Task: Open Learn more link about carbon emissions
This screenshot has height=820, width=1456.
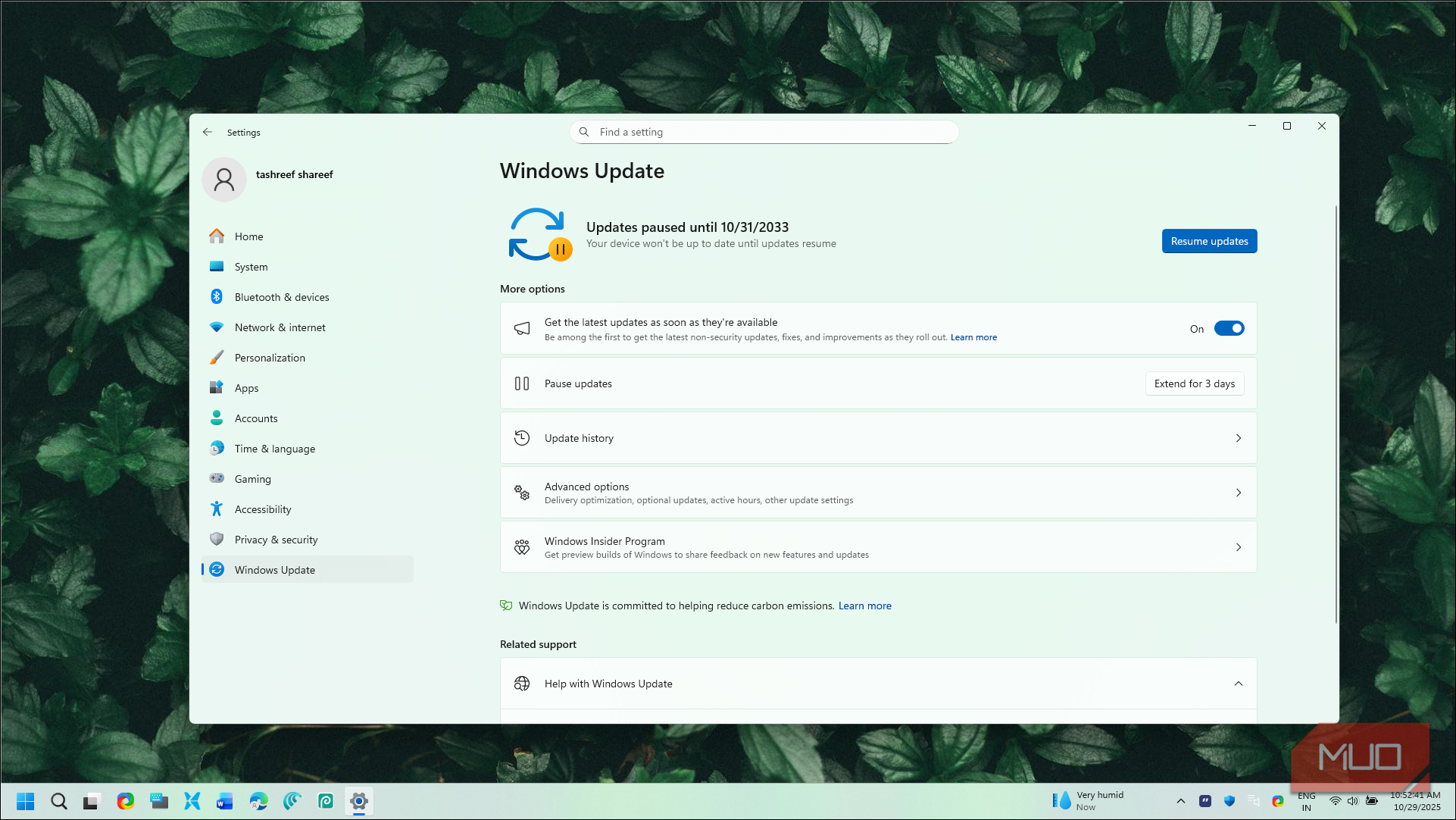Action: coord(864,606)
